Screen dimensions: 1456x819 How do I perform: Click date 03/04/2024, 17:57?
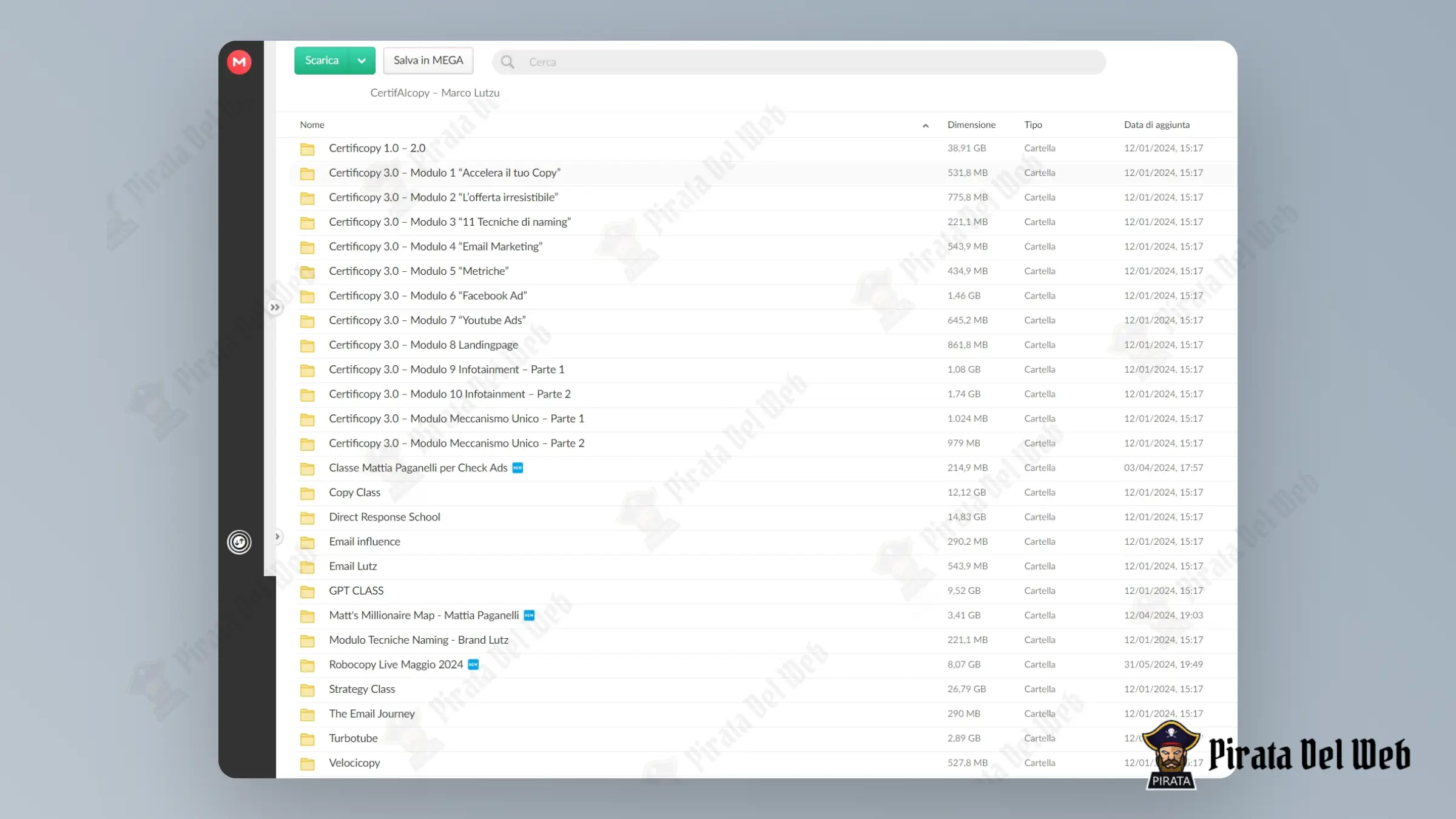[x=1163, y=468]
